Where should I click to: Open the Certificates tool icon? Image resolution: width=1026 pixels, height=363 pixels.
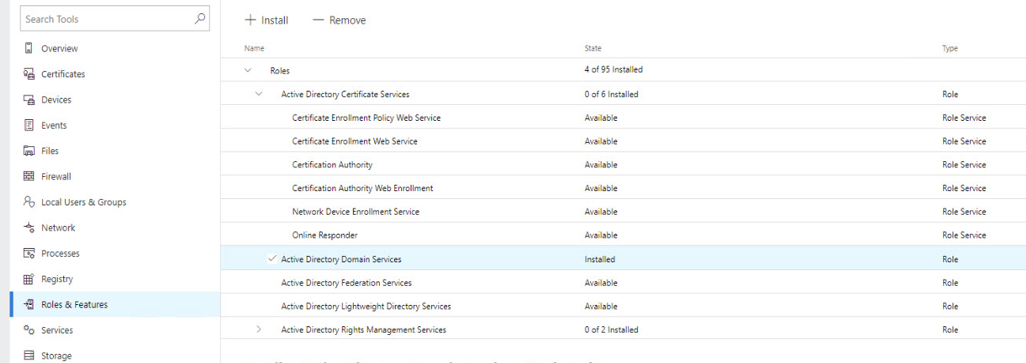click(x=28, y=74)
